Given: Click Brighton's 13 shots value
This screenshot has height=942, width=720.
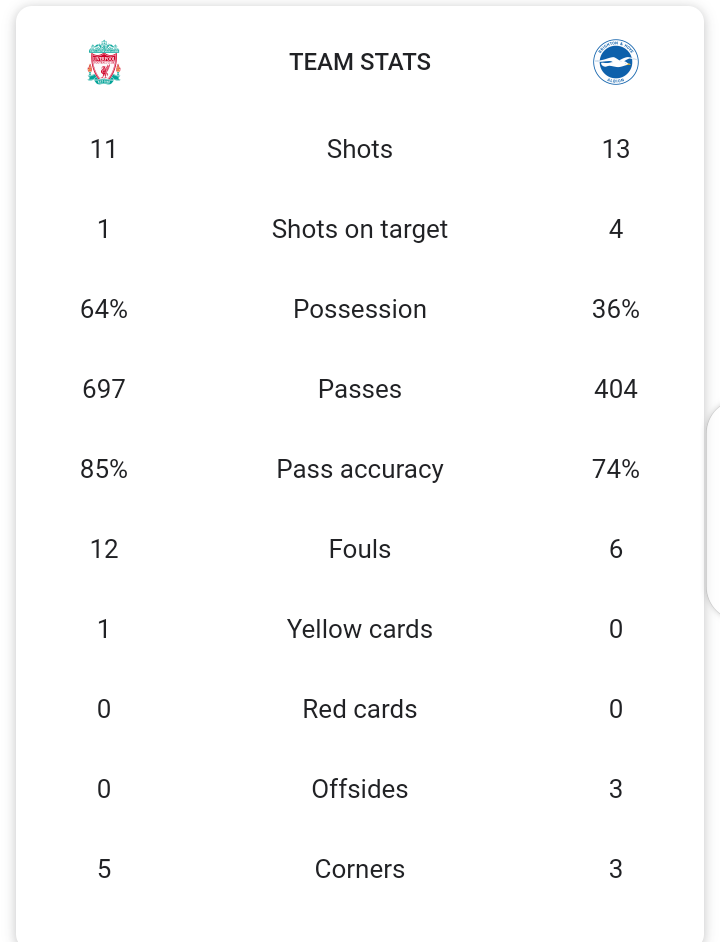Looking at the screenshot, I should click(615, 149).
